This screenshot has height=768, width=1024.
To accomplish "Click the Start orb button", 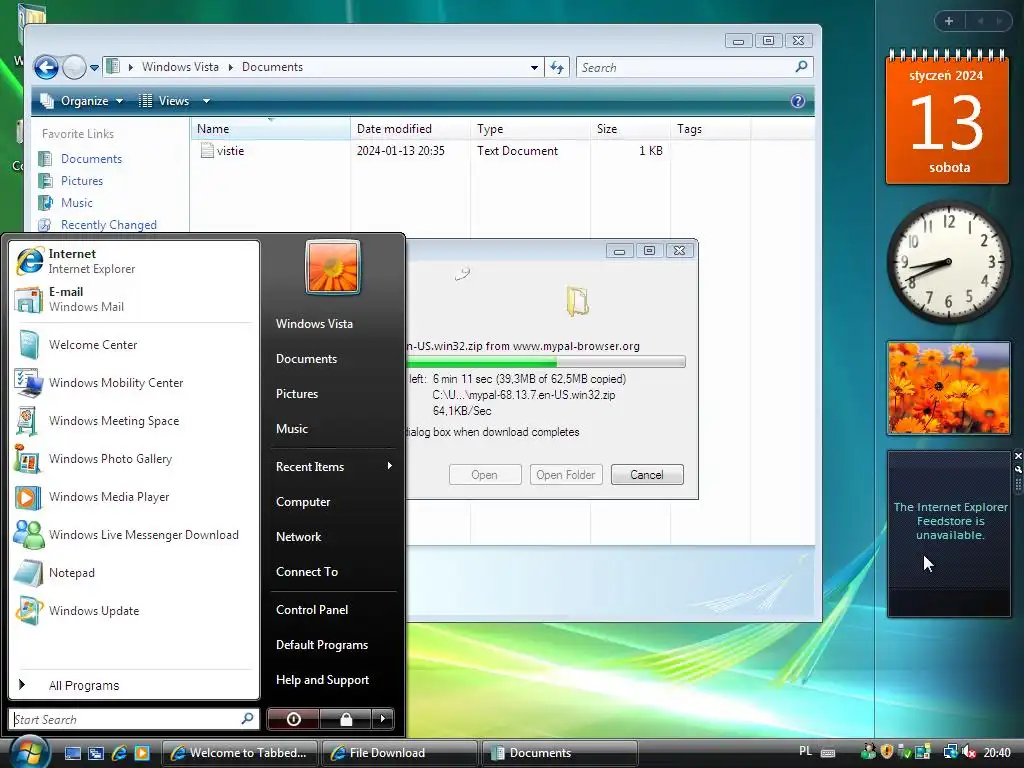I will [x=29, y=752].
